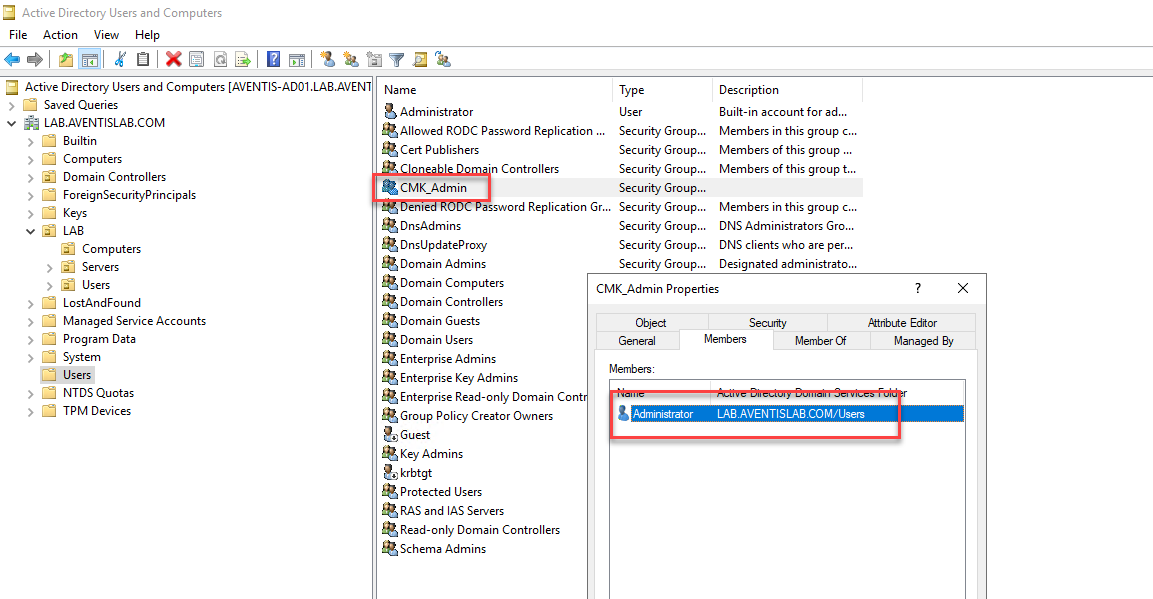This screenshot has width=1153, height=599.
Task: Create a new user via toolbar icon
Action: 327,59
